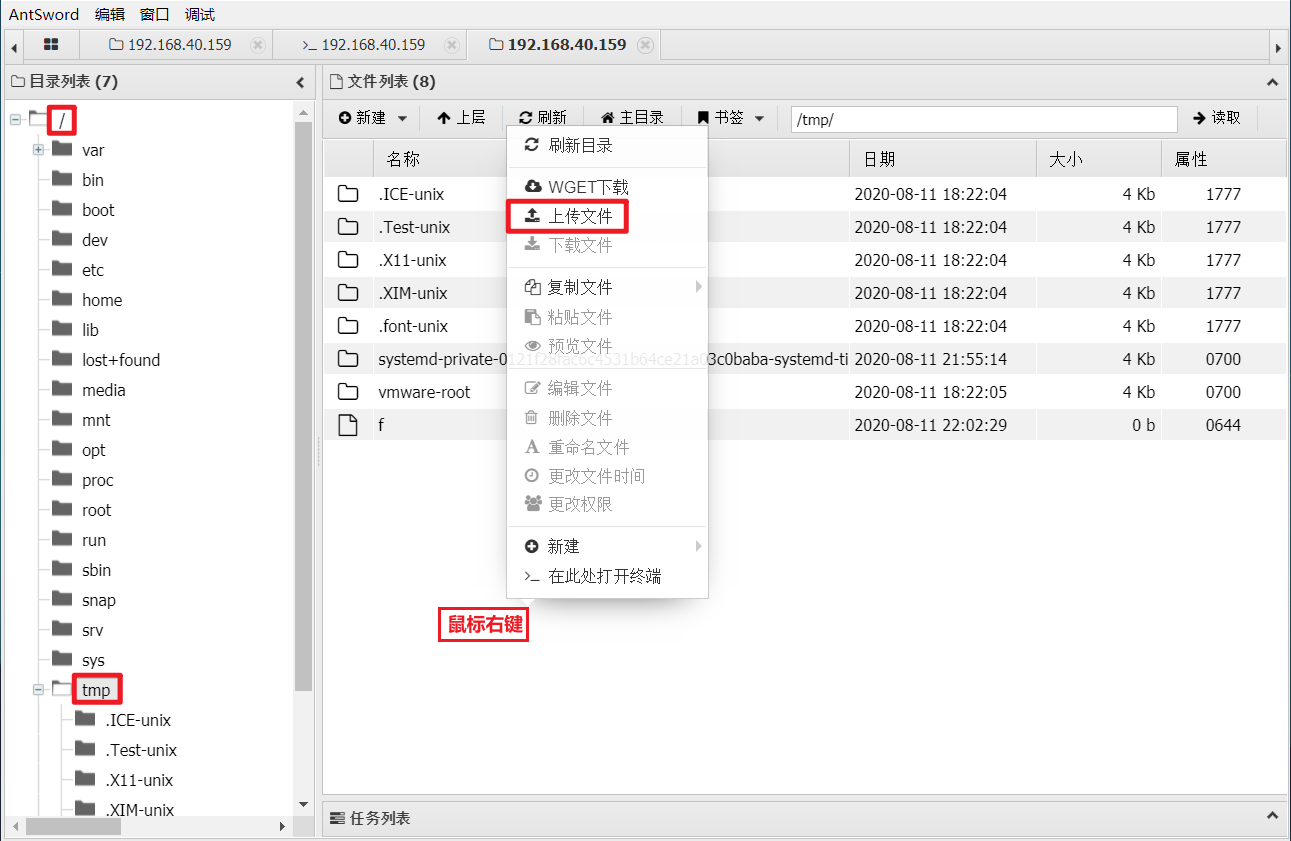The width and height of the screenshot is (1291, 841).
Task: Open the AntSword home grid tab icon
Action: pos(51,45)
